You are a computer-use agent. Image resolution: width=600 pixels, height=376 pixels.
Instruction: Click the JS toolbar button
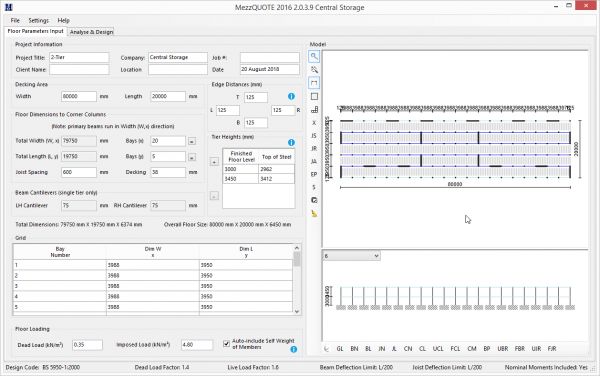click(x=314, y=136)
